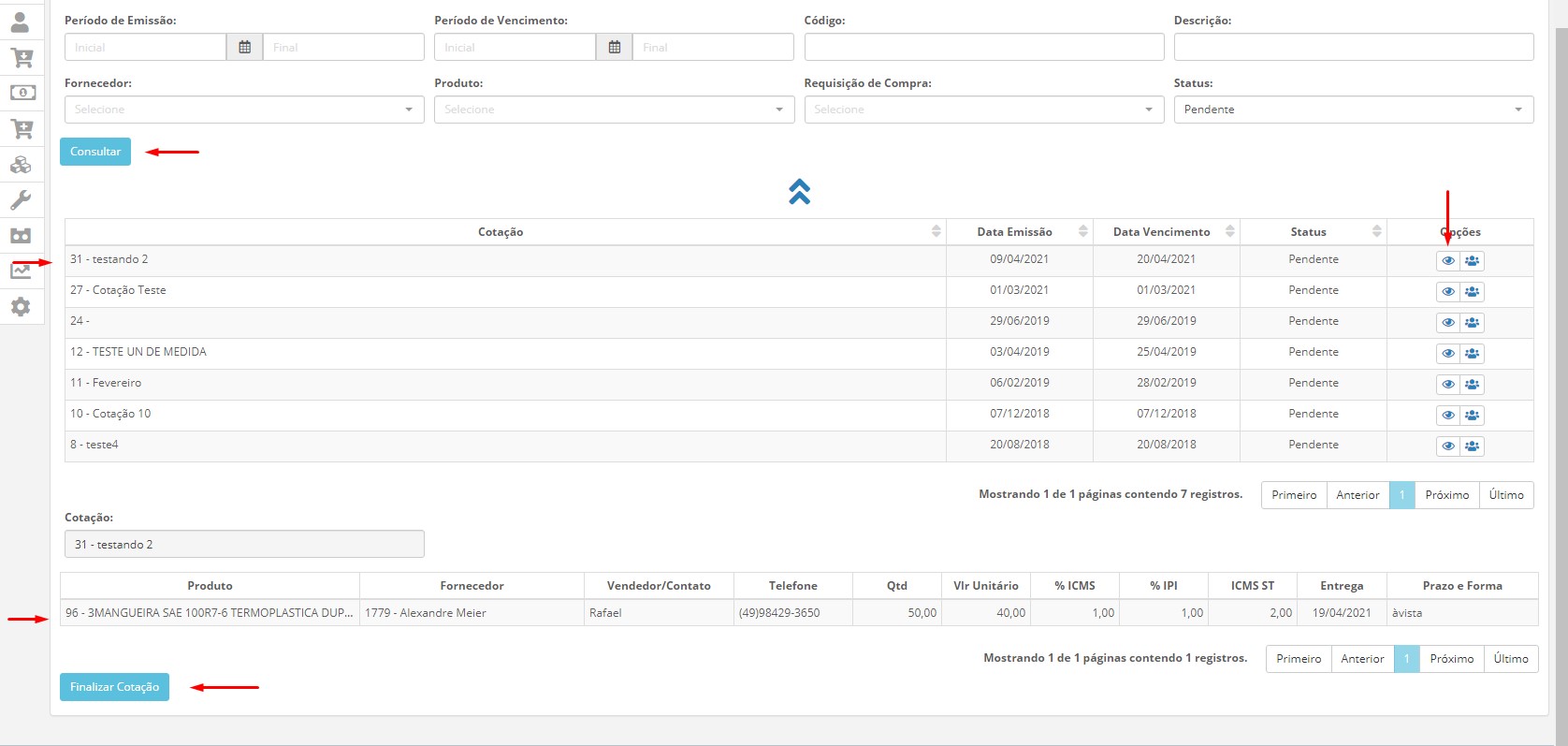Click Final field of Período de Vencimento
This screenshot has width=1568, height=746.
coord(713,47)
